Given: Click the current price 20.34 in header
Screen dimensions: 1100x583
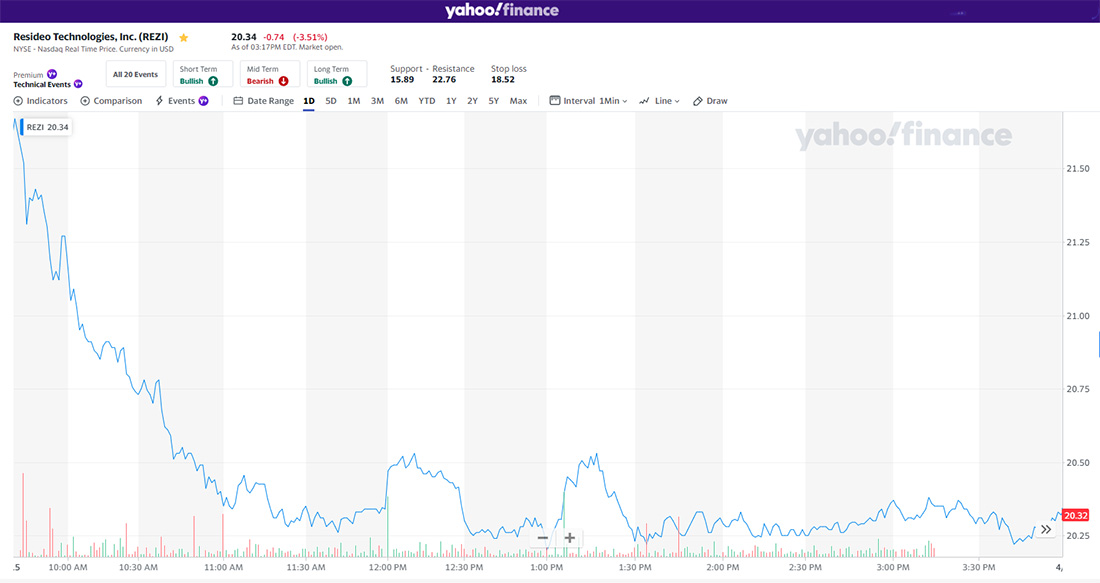Looking at the screenshot, I should click(x=244, y=36).
